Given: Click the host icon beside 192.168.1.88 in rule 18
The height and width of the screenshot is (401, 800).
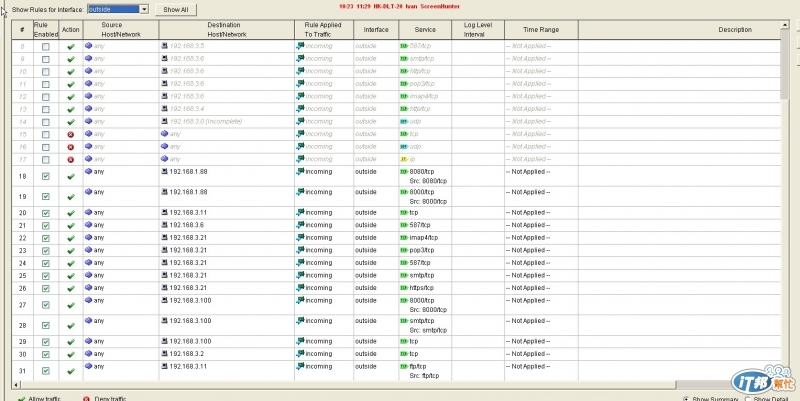Looking at the screenshot, I should [164, 171].
